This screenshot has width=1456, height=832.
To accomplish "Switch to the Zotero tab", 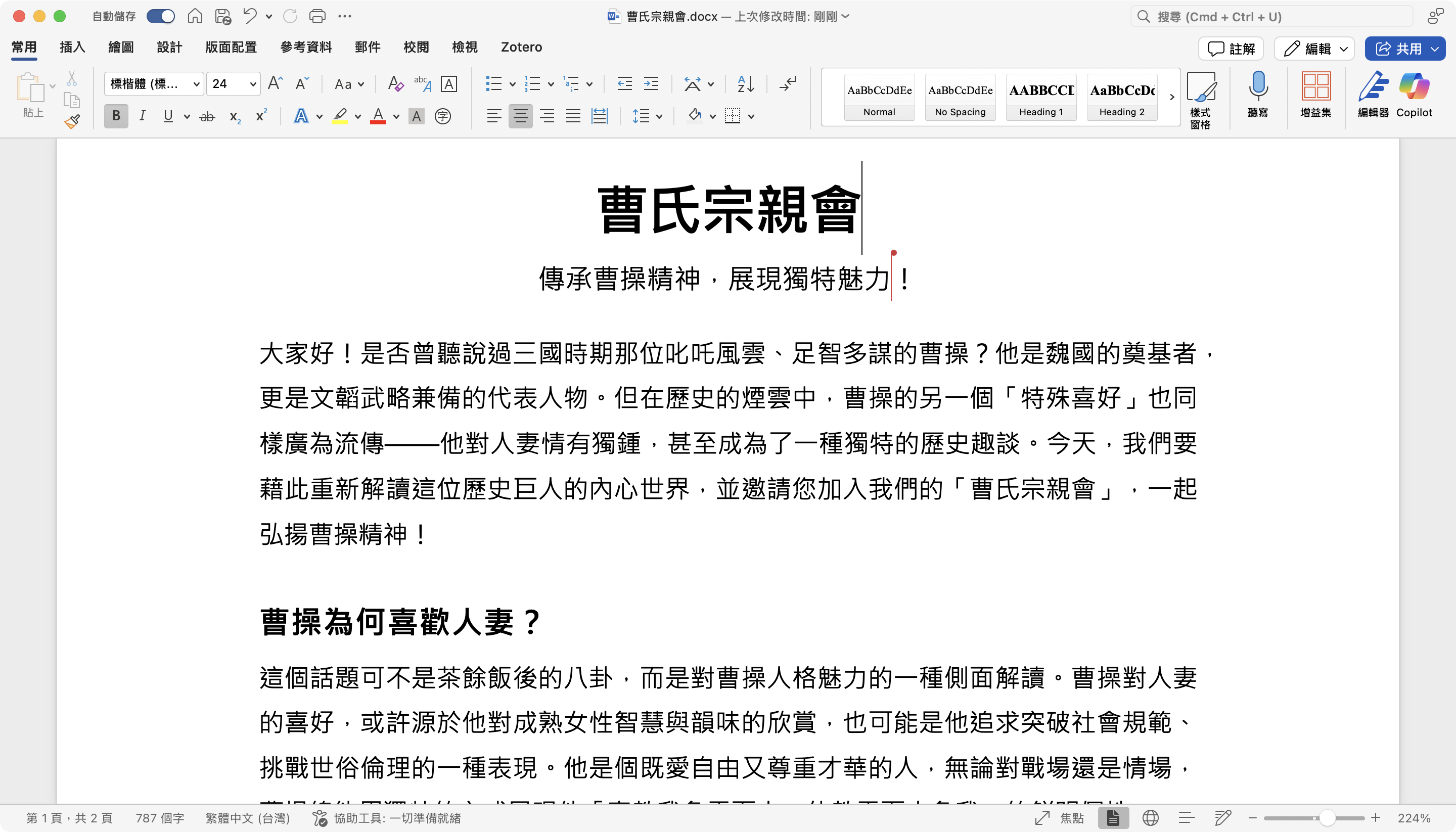I will [x=521, y=47].
